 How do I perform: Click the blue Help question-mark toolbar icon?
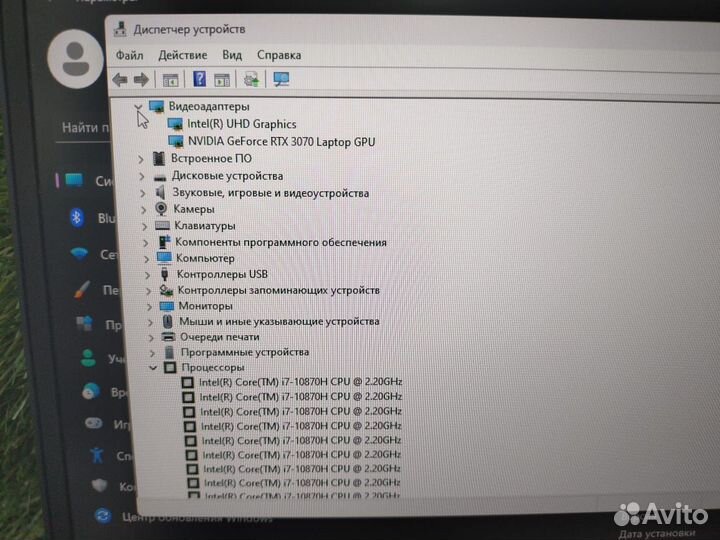coord(199,79)
